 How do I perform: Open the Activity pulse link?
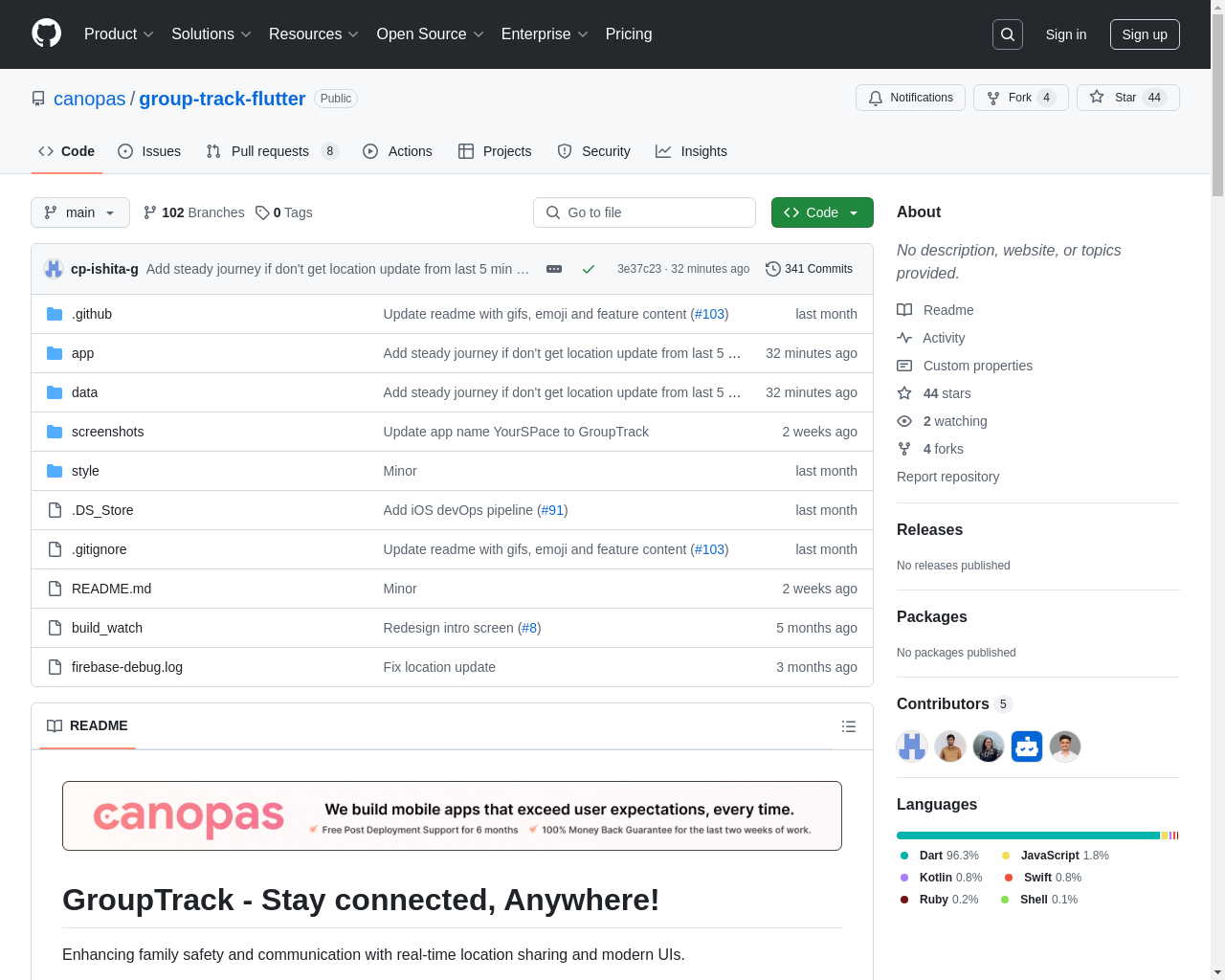(930, 338)
